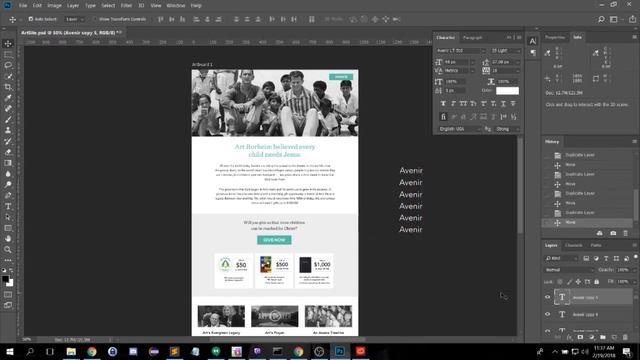The height and width of the screenshot is (360, 640).
Task: Toggle Show Transform Controls checkbox
Action: [94, 19]
